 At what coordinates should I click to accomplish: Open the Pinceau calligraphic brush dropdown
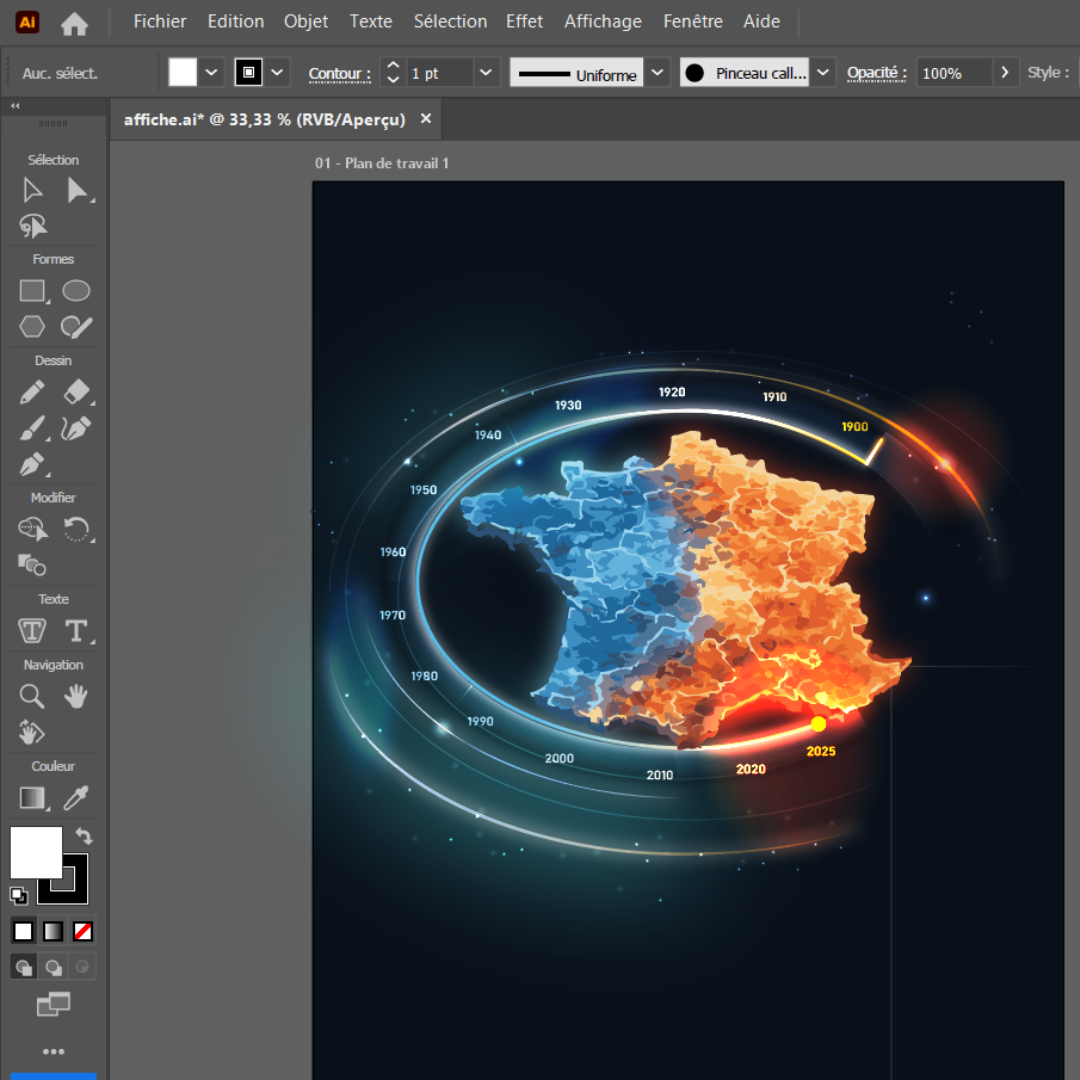[823, 73]
